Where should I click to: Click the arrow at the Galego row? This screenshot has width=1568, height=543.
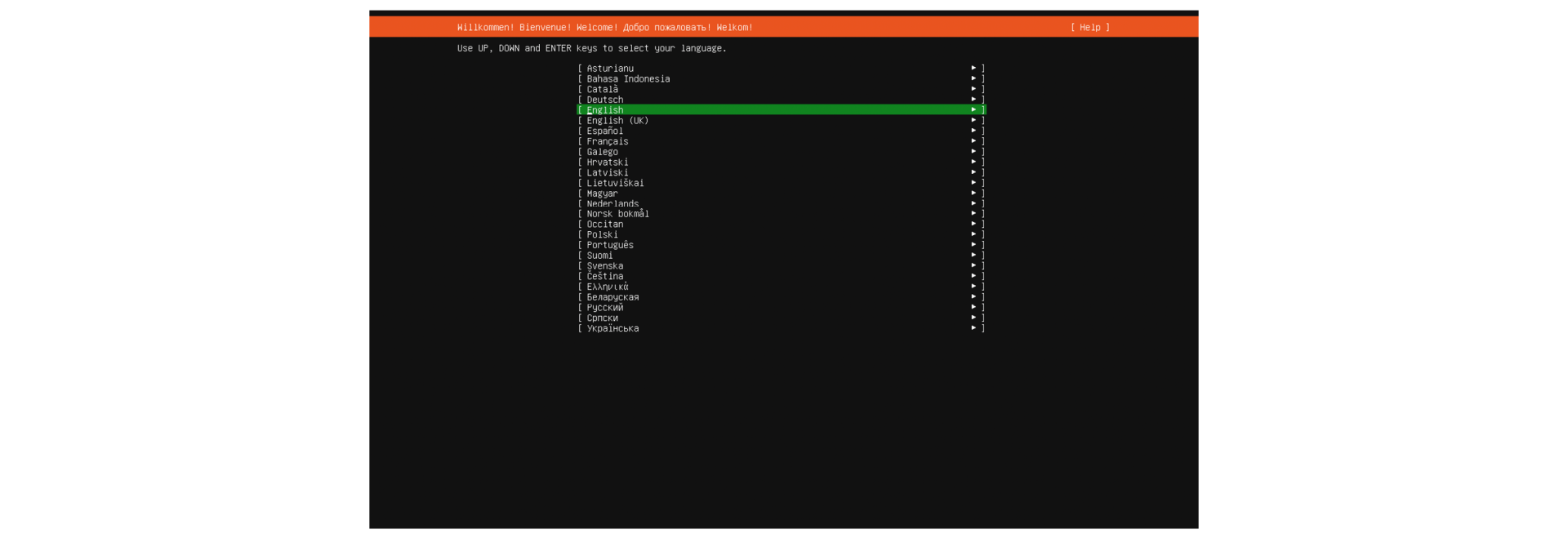click(973, 152)
